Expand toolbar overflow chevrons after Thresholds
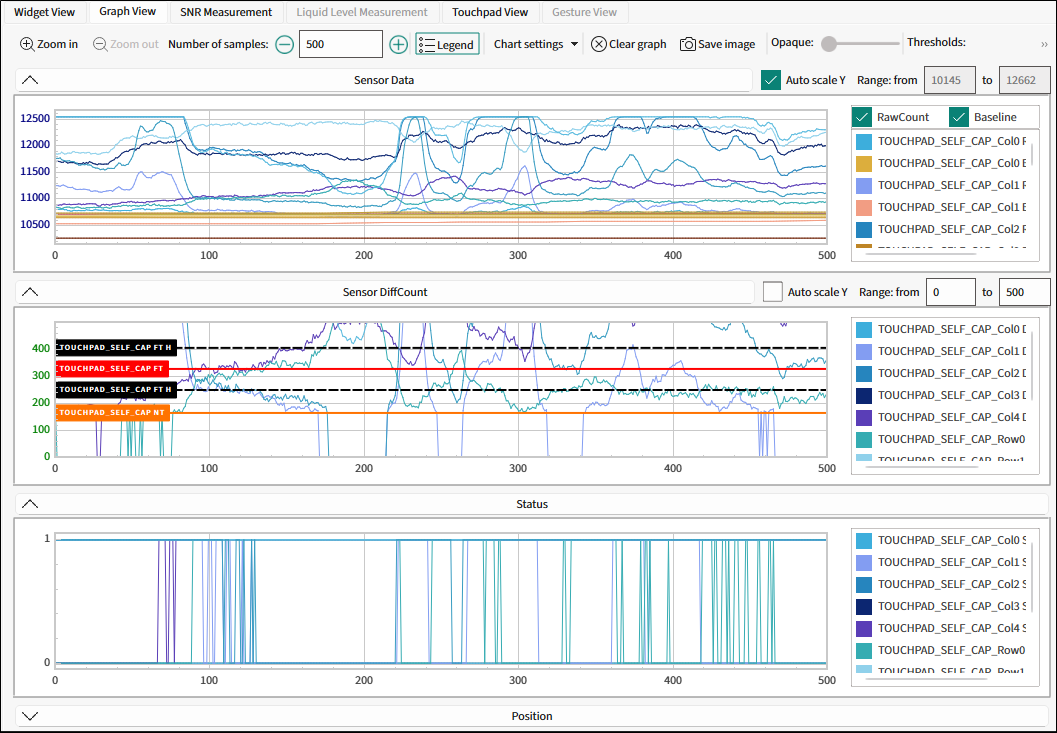Viewport: 1057px width, 733px height. [1044, 45]
